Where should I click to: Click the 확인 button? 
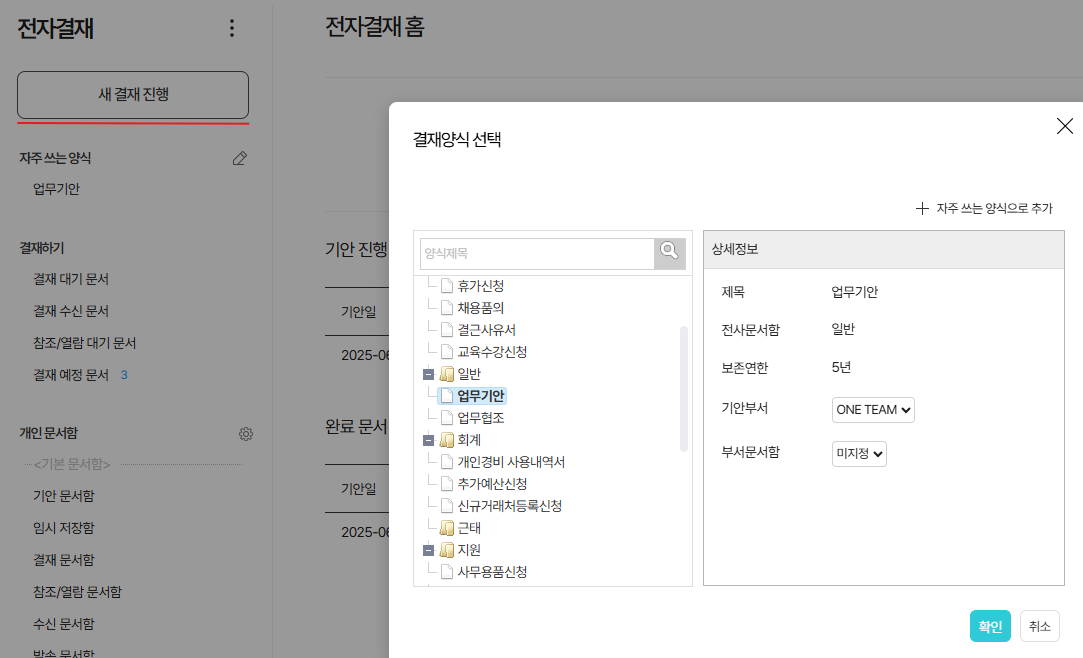(x=990, y=626)
